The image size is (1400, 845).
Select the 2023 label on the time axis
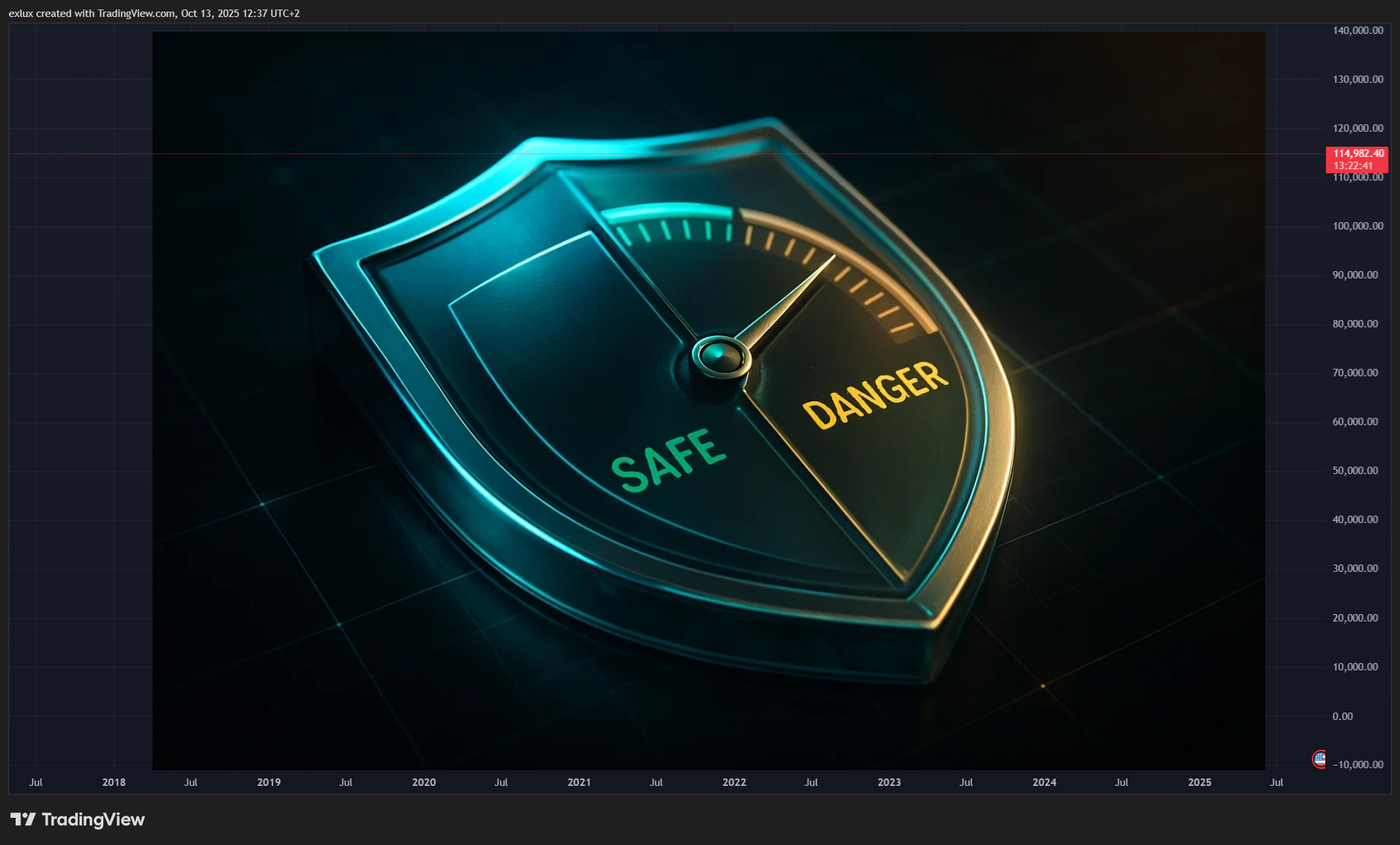click(x=889, y=782)
